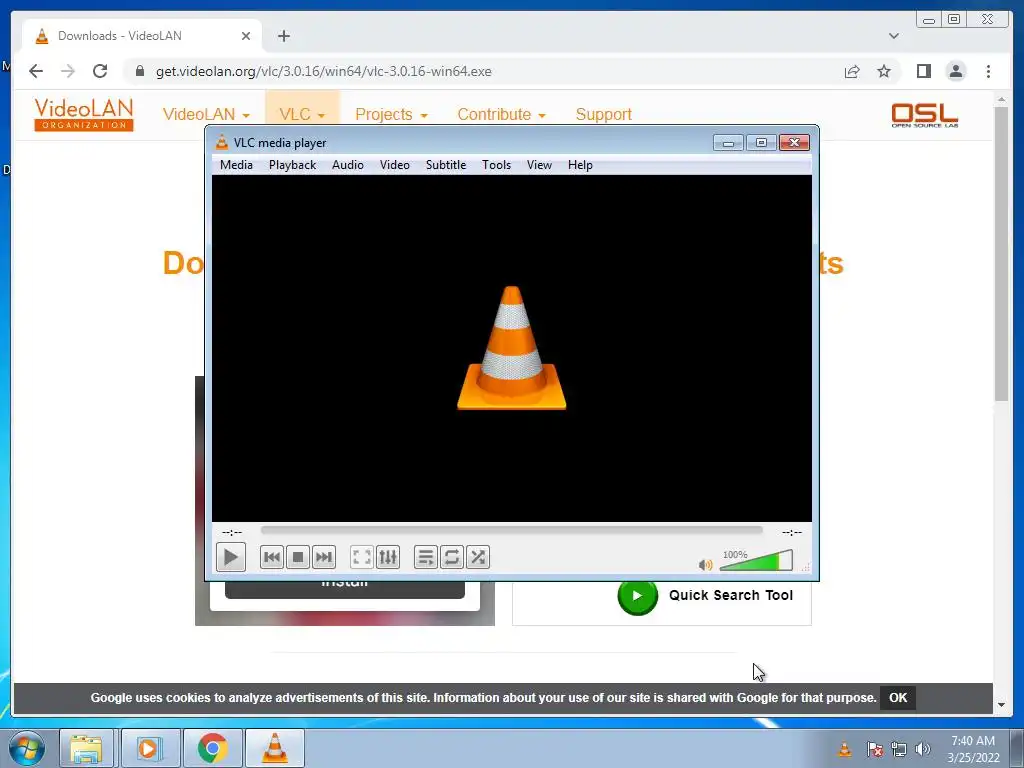This screenshot has height=768, width=1024.
Task: Click green Quick Search Tool play icon
Action: coord(637,595)
